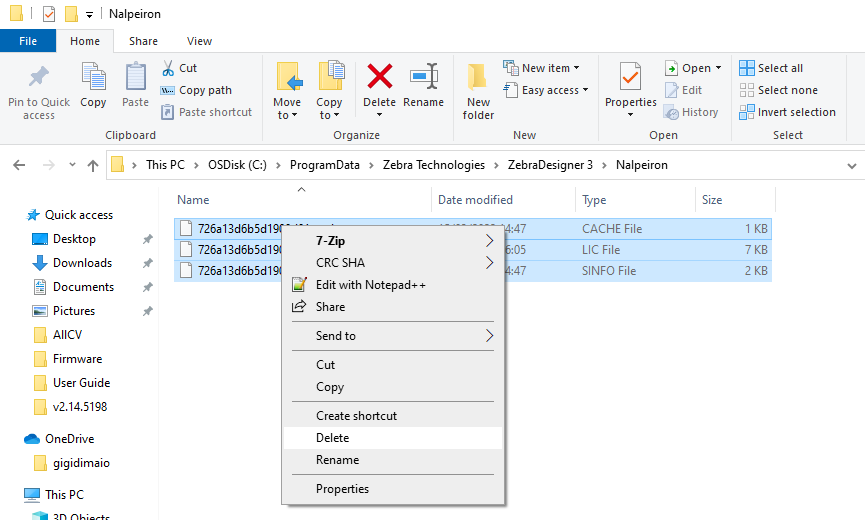The height and width of the screenshot is (520, 865).
Task: Click Select all in the ribbon
Action: click(x=771, y=68)
